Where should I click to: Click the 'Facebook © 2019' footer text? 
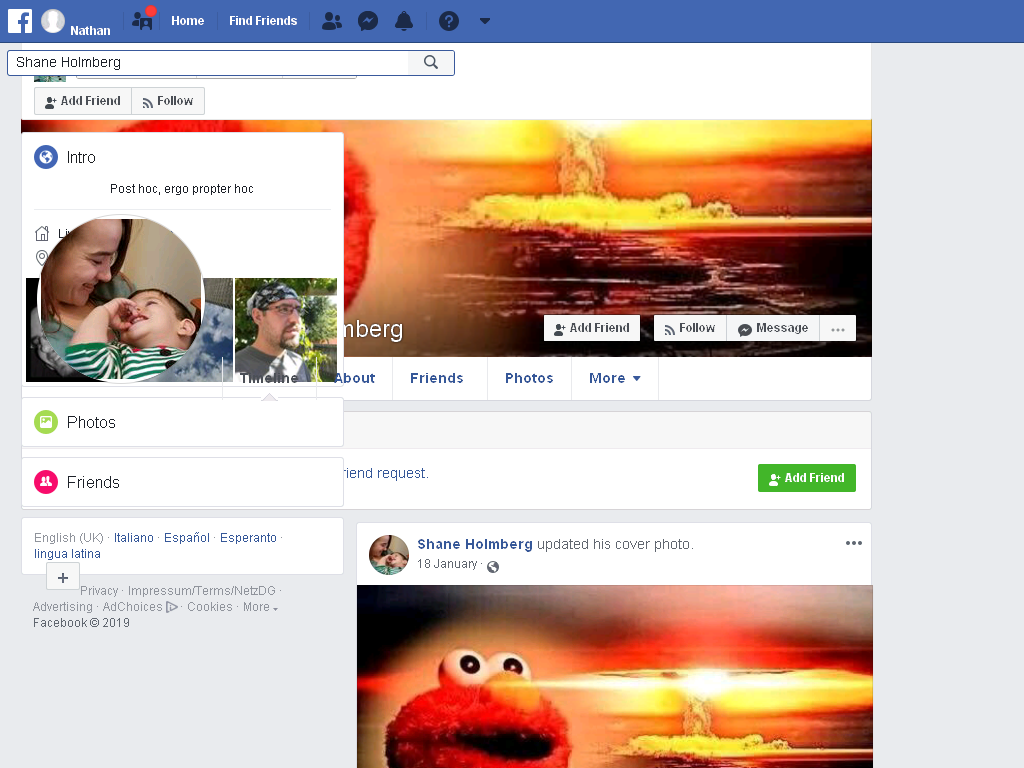(81, 623)
